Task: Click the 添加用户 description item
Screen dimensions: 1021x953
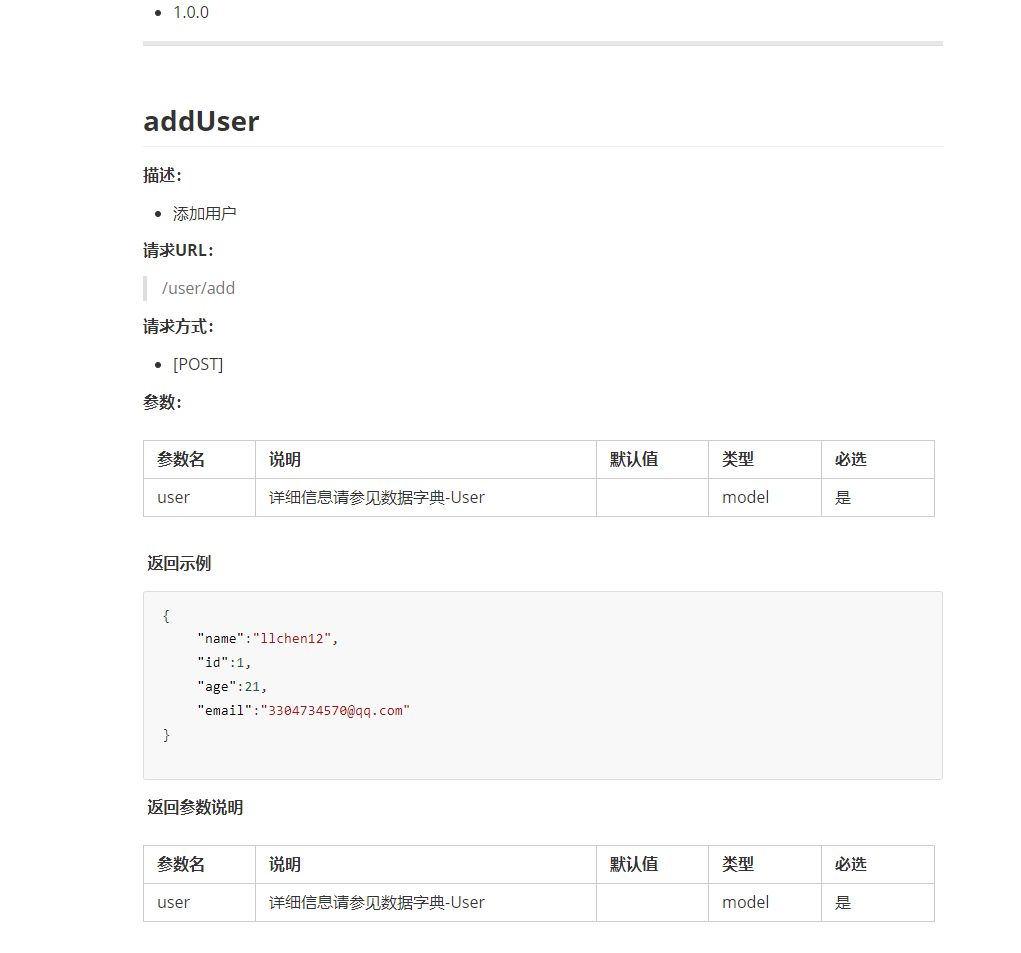Action: pos(204,214)
